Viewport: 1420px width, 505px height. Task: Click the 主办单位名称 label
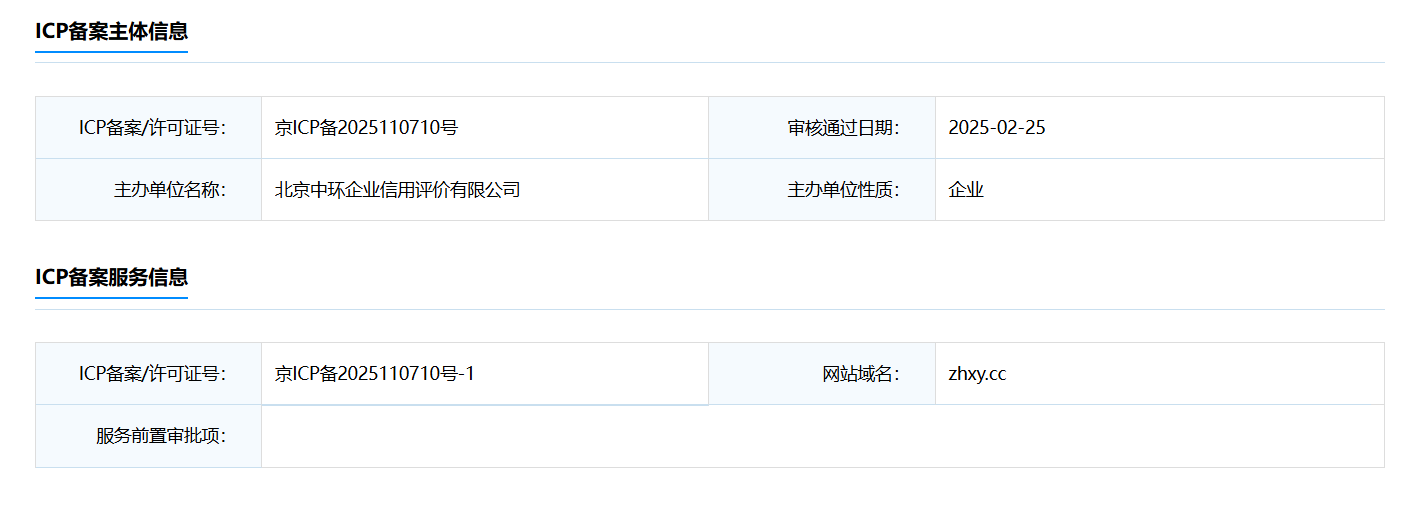click(170, 189)
